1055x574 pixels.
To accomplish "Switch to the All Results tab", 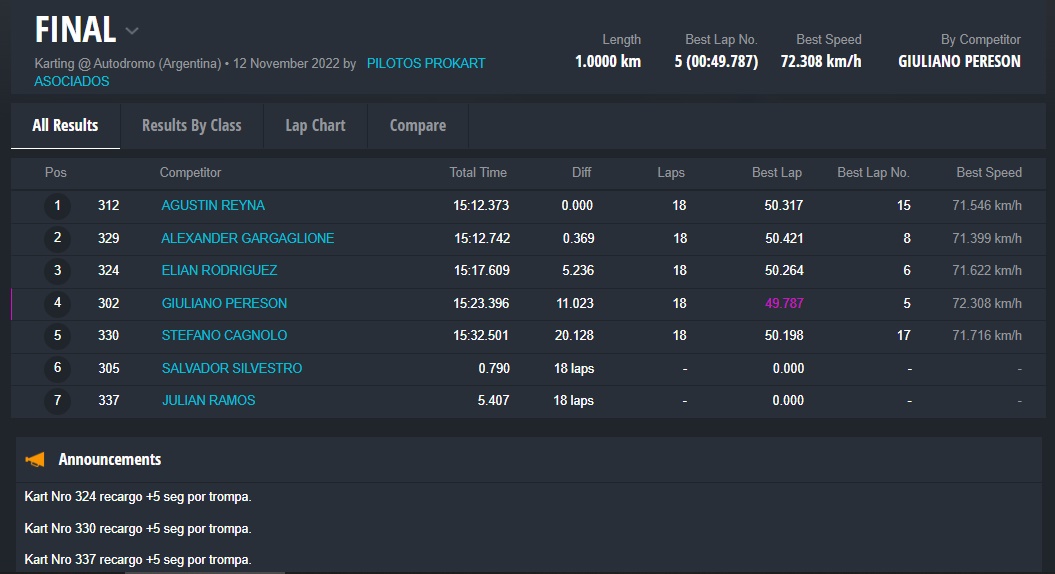I will point(65,126).
